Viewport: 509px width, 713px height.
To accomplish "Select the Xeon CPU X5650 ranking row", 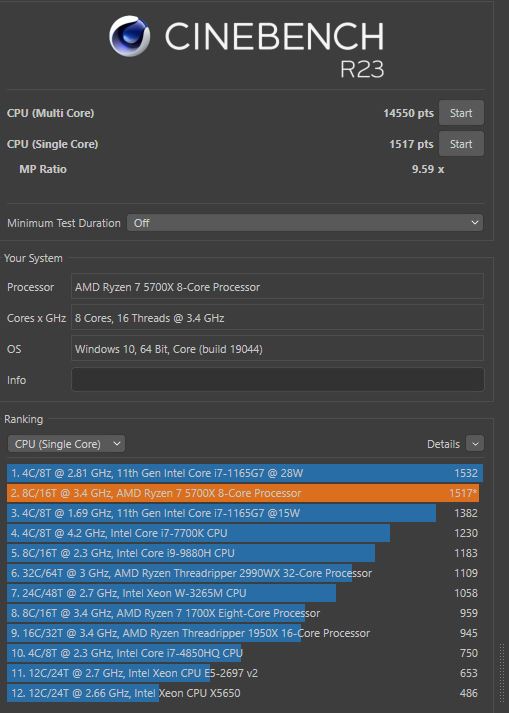I will pos(245,693).
